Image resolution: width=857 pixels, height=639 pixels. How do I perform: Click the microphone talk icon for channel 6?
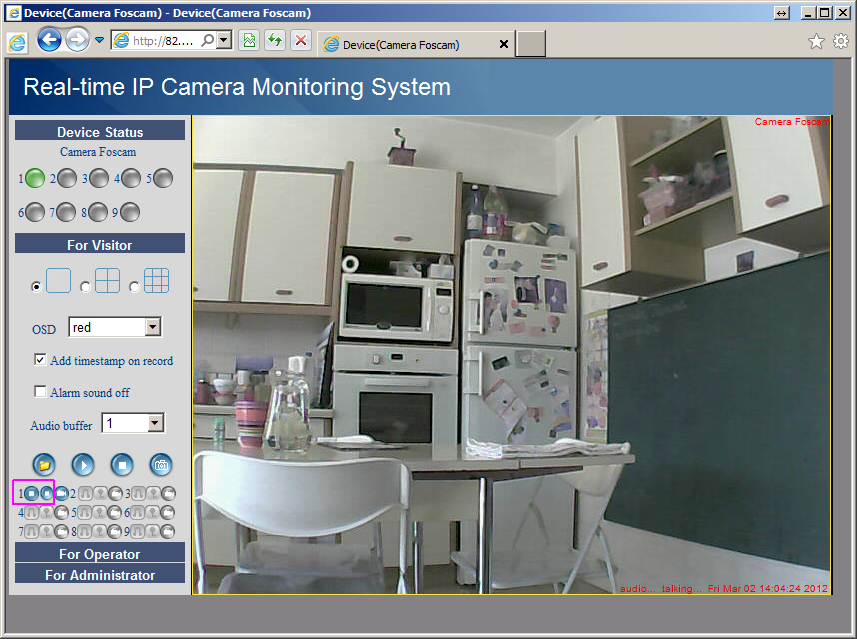point(153,512)
